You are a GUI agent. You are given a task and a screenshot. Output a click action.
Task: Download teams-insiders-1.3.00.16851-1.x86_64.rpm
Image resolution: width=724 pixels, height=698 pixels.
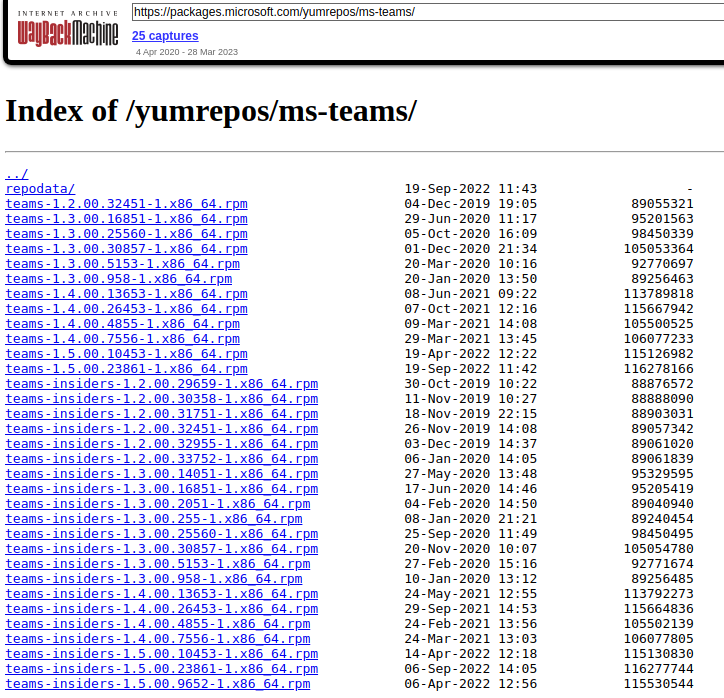pyautogui.click(x=162, y=489)
